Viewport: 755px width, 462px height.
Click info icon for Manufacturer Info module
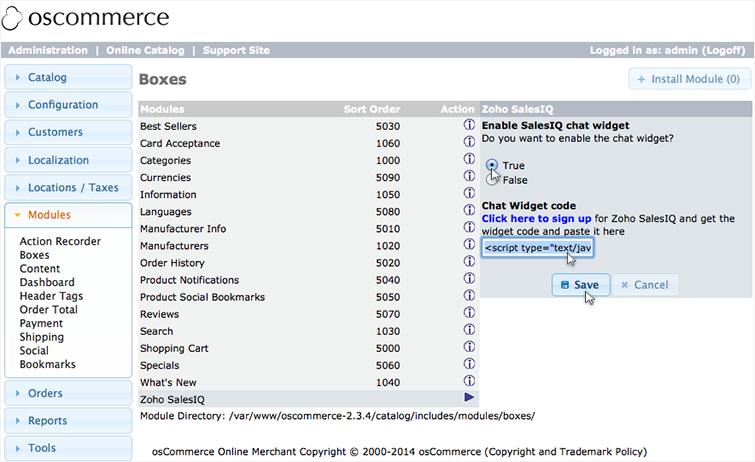pos(469,227)
